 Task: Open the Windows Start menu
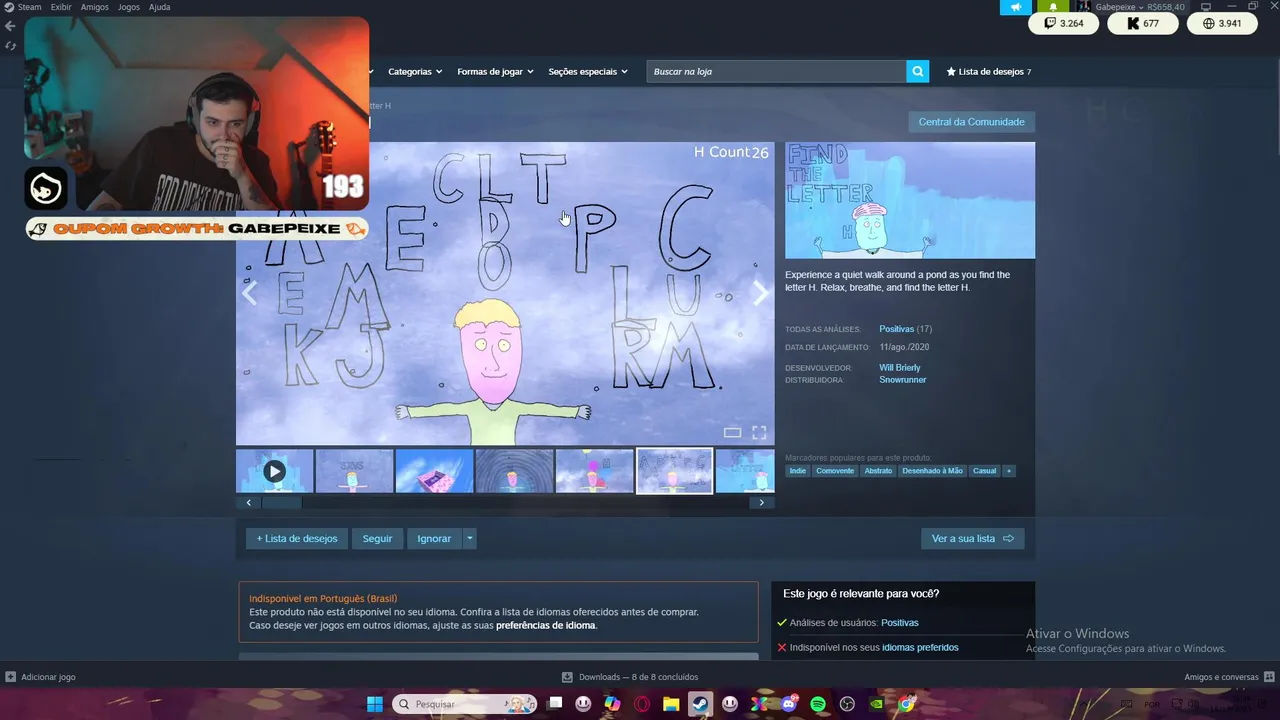click(x=375, y=704)
